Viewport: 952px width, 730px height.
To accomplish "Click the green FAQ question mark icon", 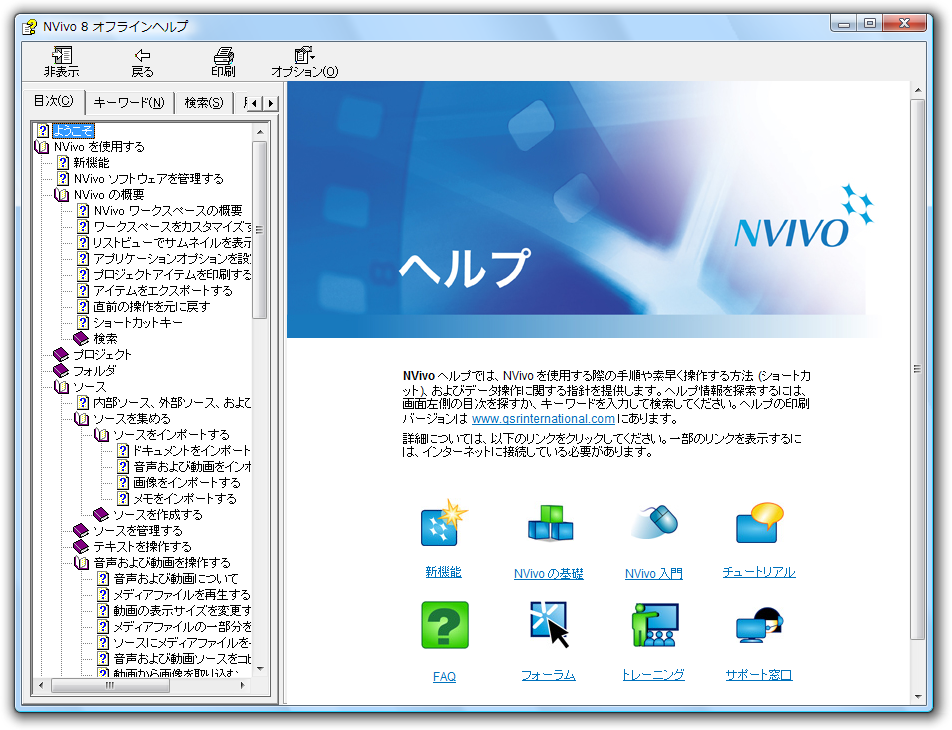I will 445,625.
